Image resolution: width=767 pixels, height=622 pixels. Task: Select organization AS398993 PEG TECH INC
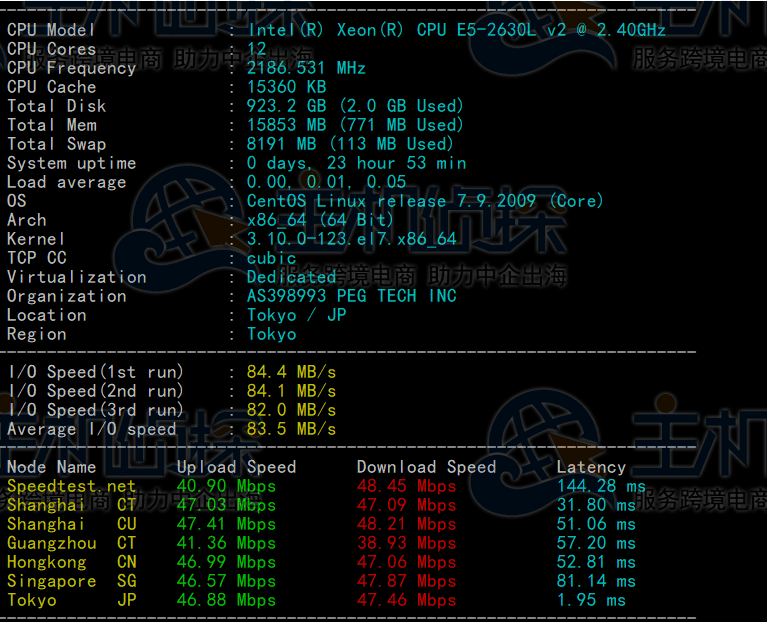pyautogui.click(x=352, y=296)
